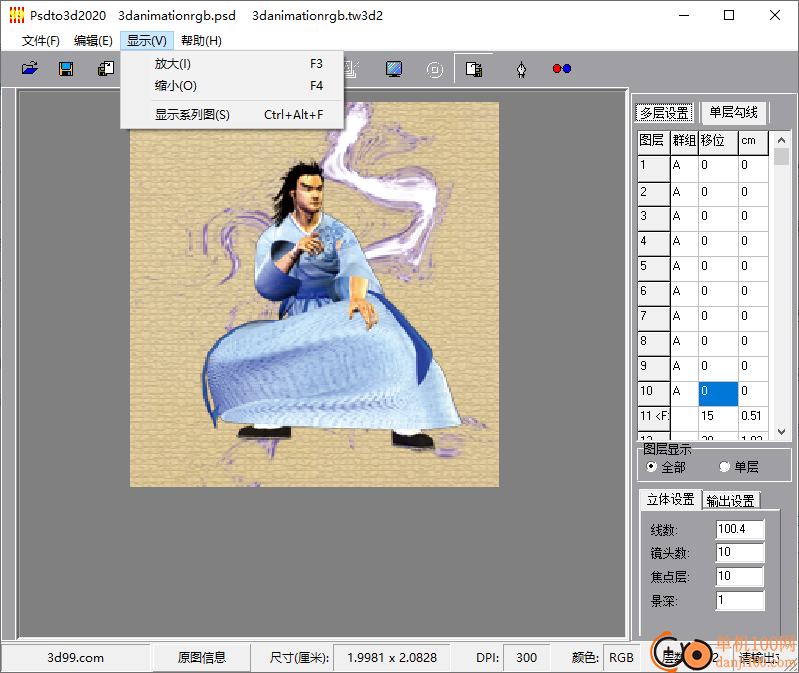This screenshot has width=799, height=673.
Task: Click the open file folder icon
Action: pyautogui.click(x=30, y=69)
